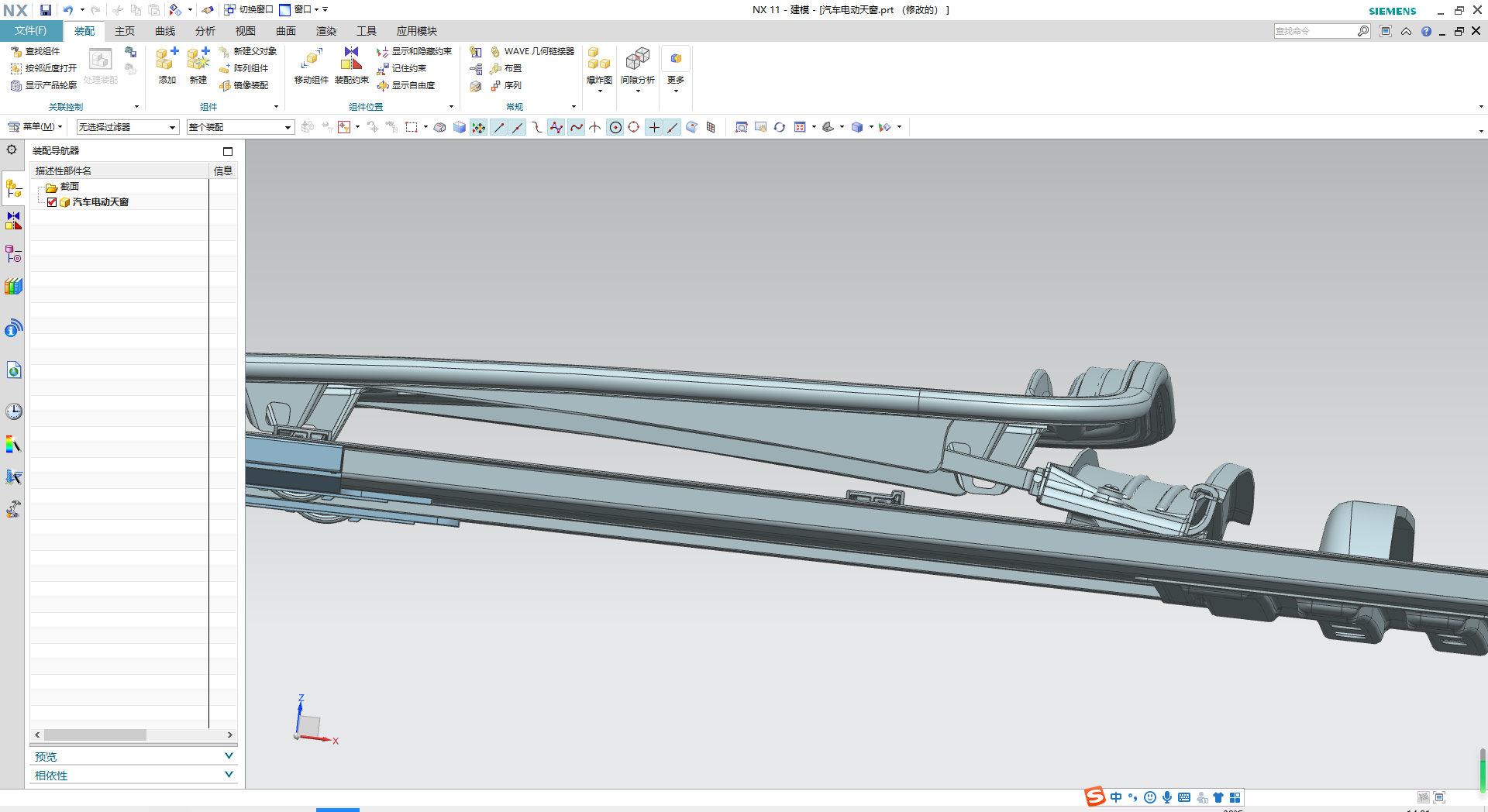Click the 添加 add component icon
The width and height of the screenshot is (1488, 812).
click(167, 60)
